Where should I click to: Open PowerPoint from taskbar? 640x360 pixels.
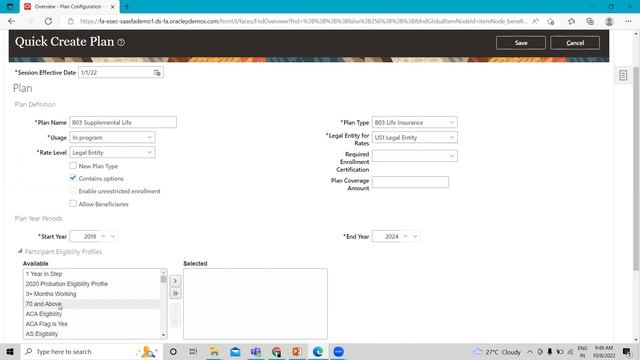tap(297, 351)
